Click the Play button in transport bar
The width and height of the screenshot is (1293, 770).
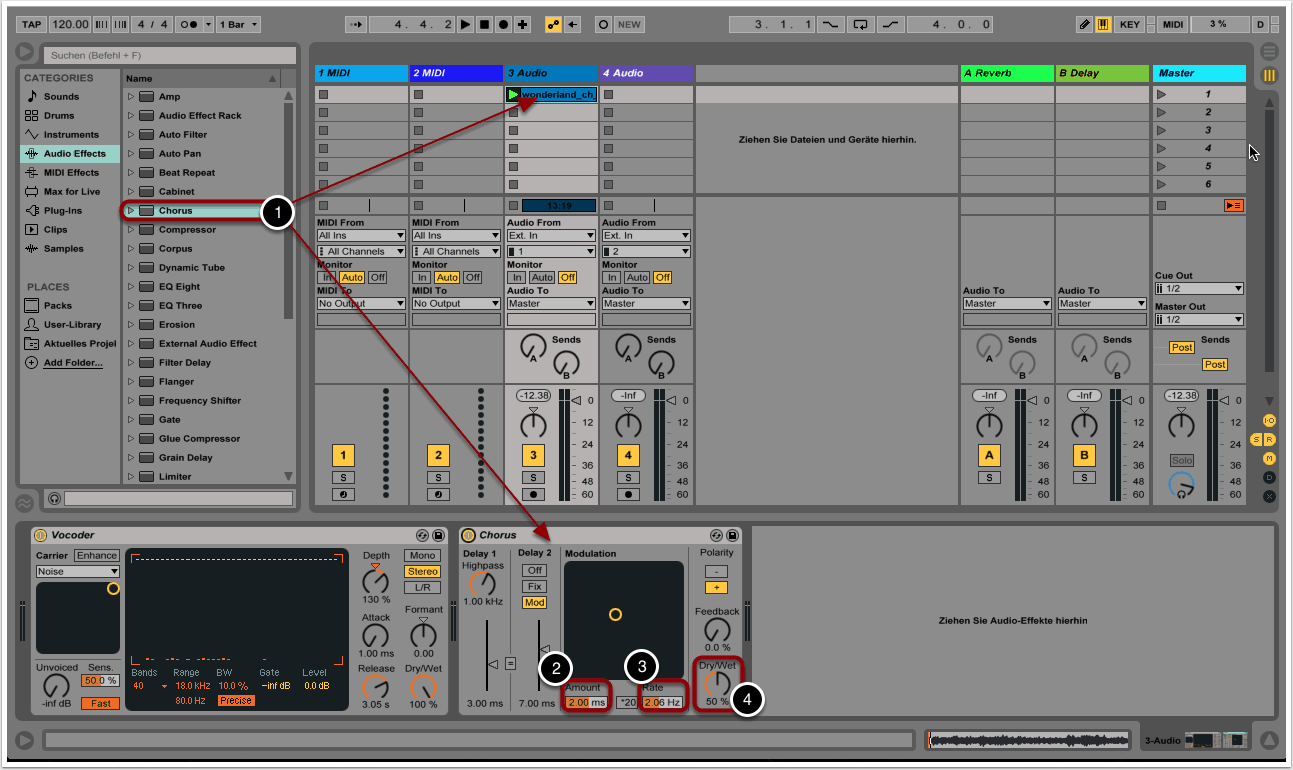(466, 24)
